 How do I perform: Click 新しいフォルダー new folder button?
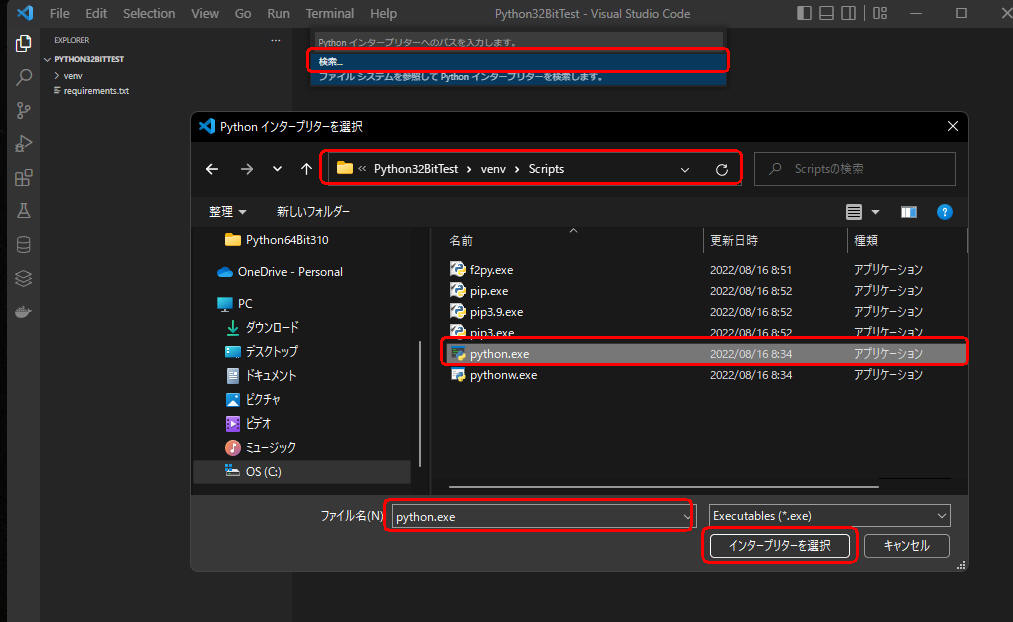pos(313,212)
